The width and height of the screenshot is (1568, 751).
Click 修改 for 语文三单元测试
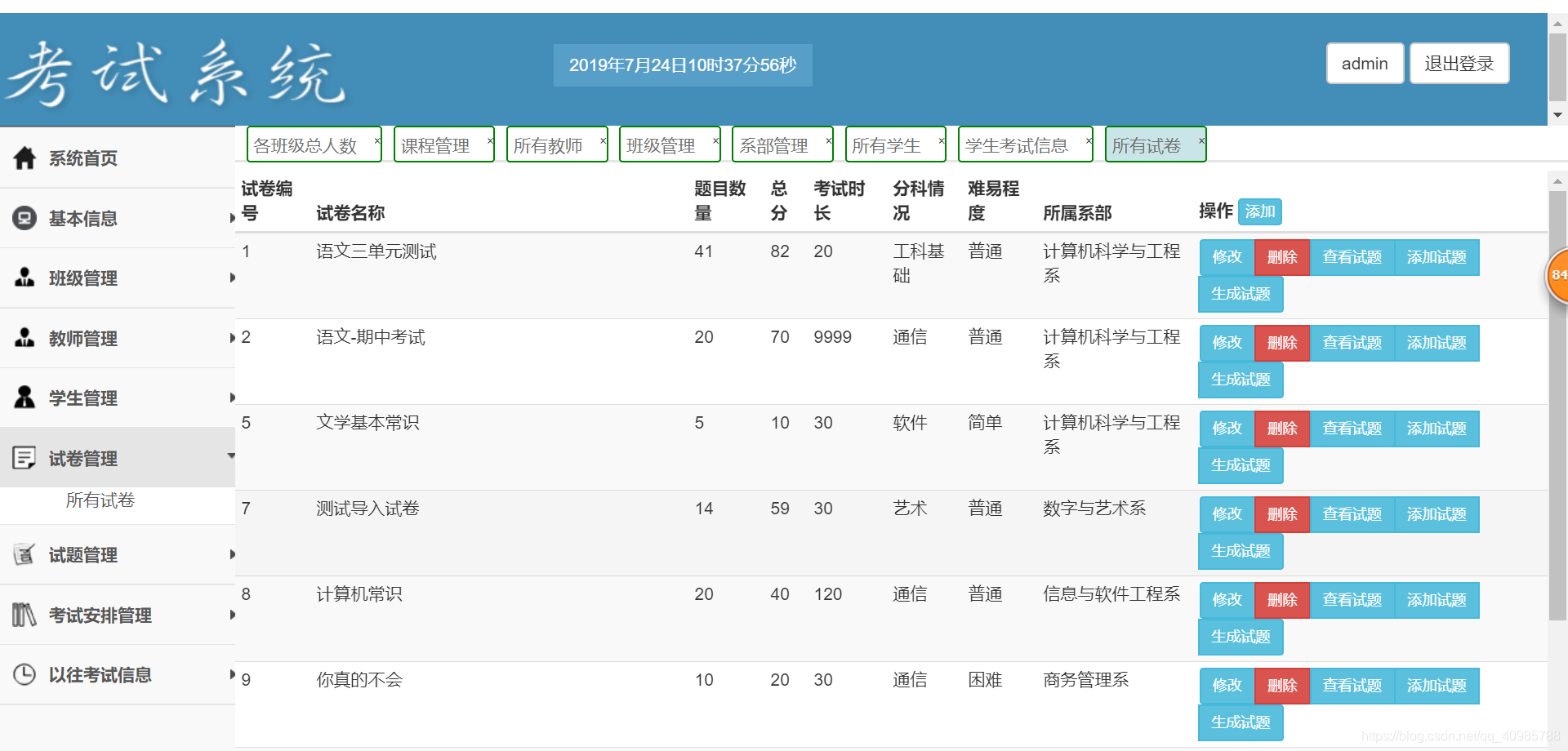[1227, 257]
